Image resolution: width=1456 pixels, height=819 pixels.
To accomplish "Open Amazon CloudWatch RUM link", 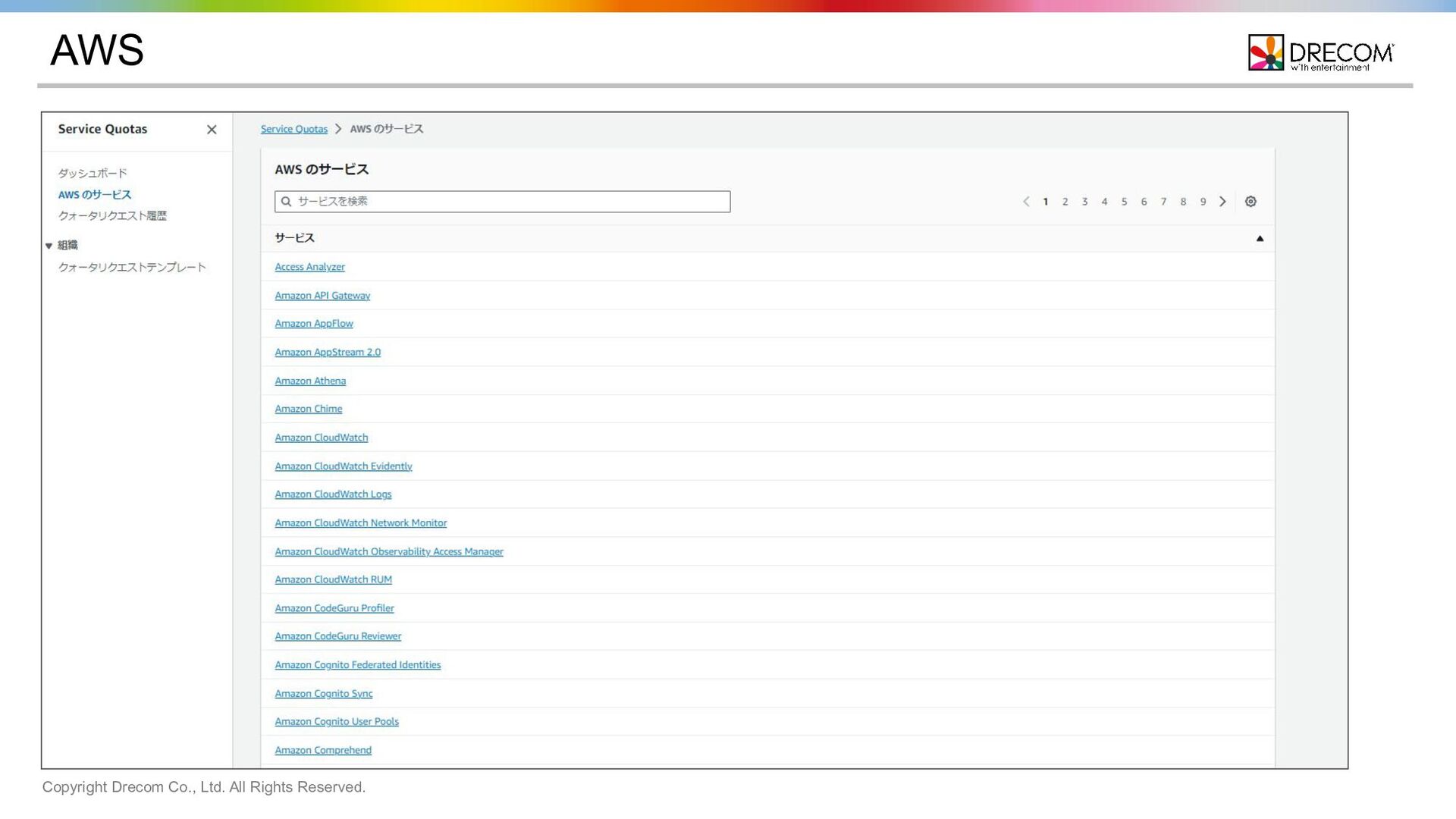I will [333, 580].
